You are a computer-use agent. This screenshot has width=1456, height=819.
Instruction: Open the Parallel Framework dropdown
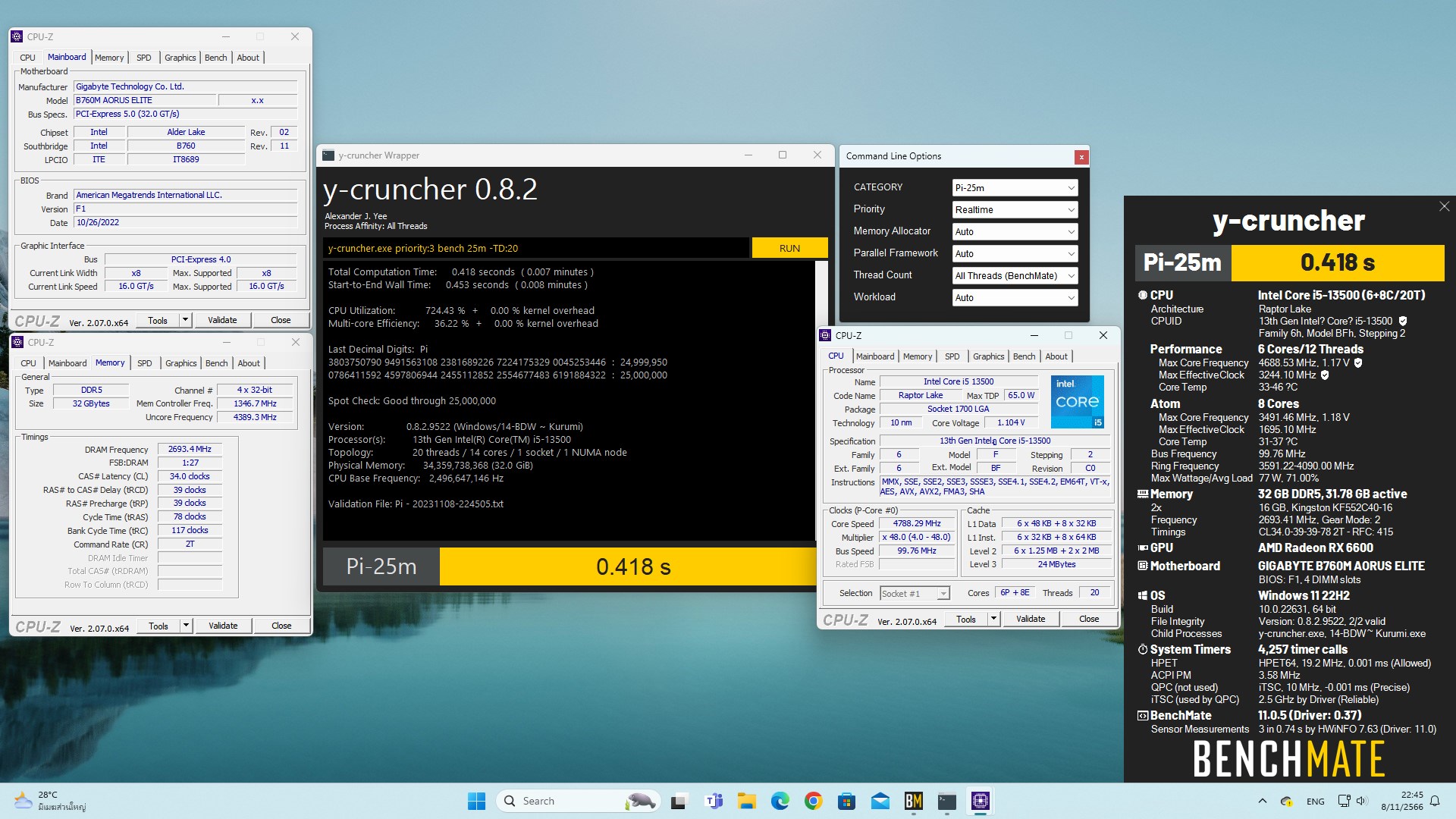point(1015,254)
